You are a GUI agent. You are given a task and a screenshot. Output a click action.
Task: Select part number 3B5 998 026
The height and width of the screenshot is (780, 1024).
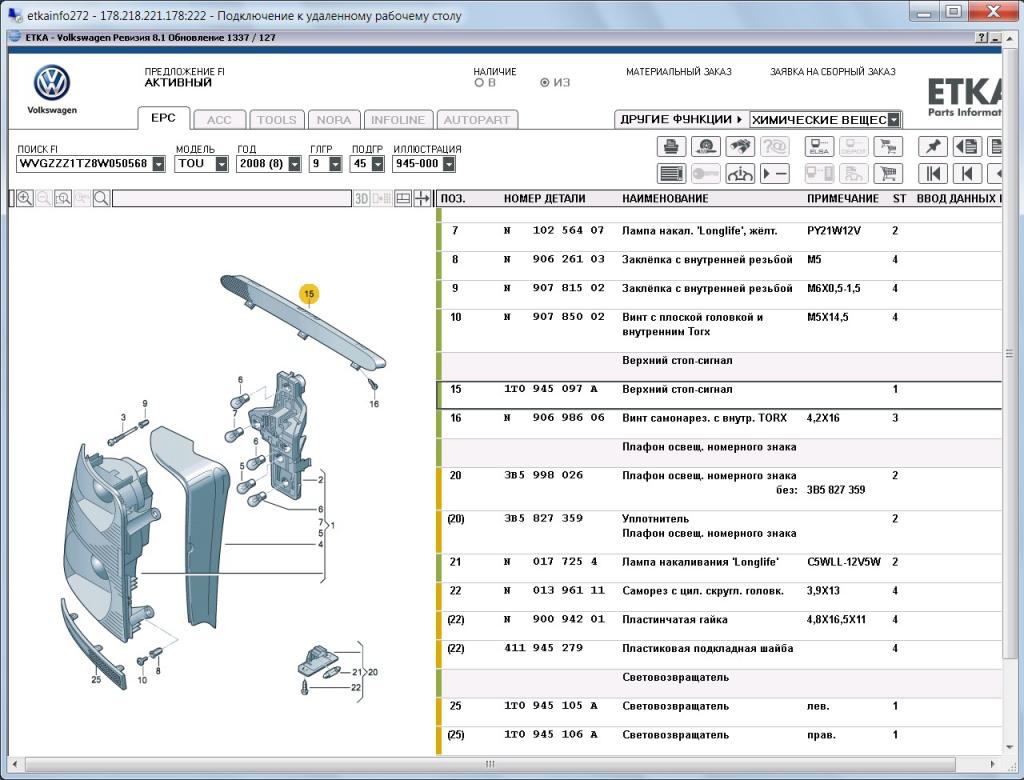point(543,476)
